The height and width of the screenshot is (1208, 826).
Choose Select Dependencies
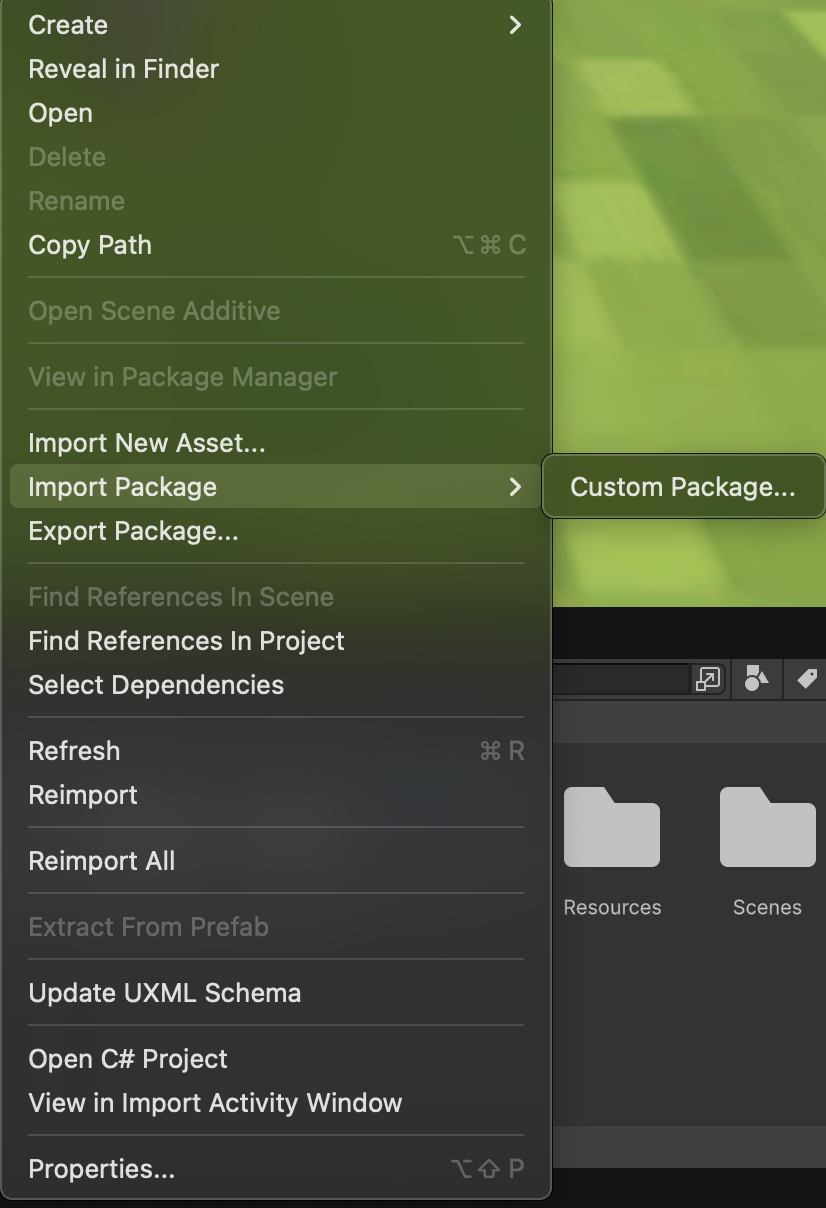click(157, 685)
